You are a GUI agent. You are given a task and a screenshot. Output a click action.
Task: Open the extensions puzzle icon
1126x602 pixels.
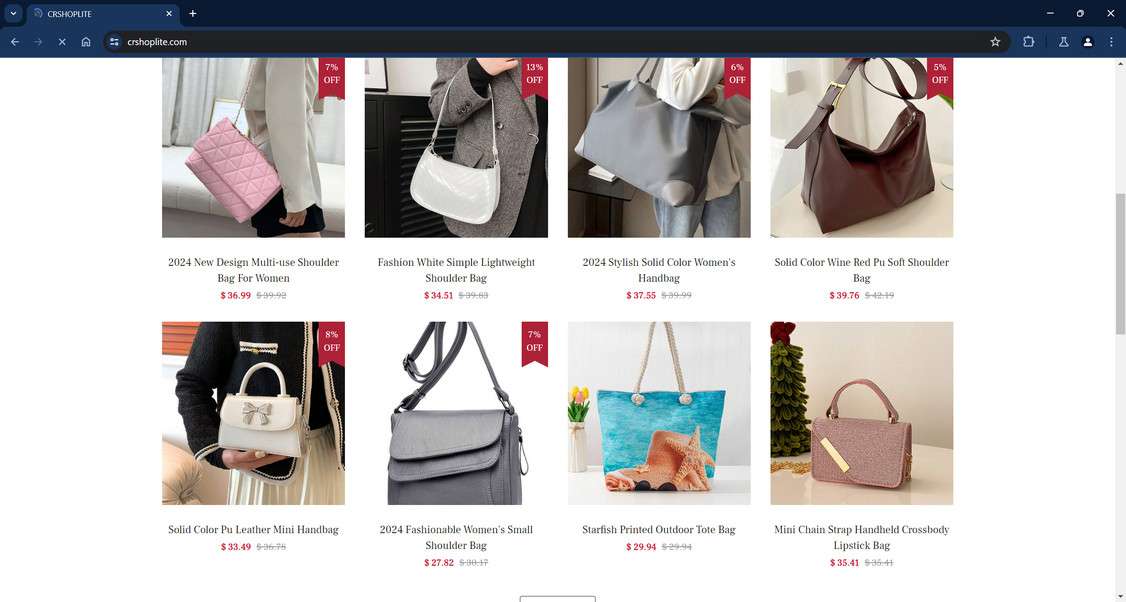[1028, 42]
